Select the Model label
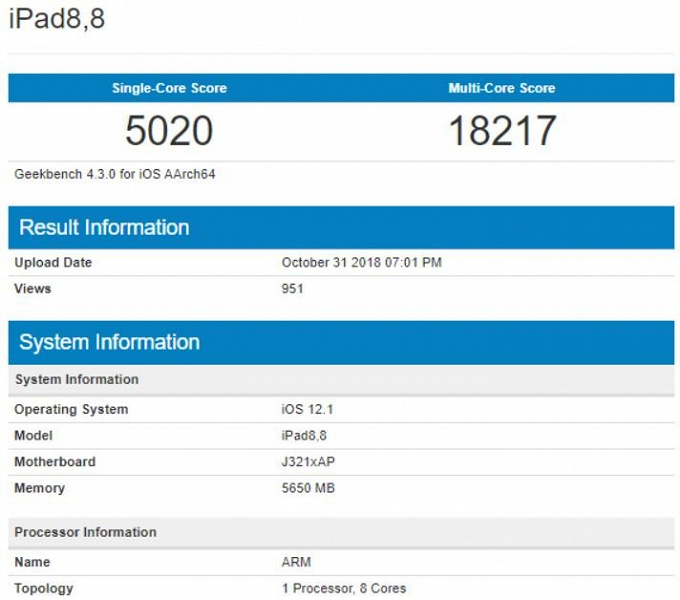 click(33, 435)
